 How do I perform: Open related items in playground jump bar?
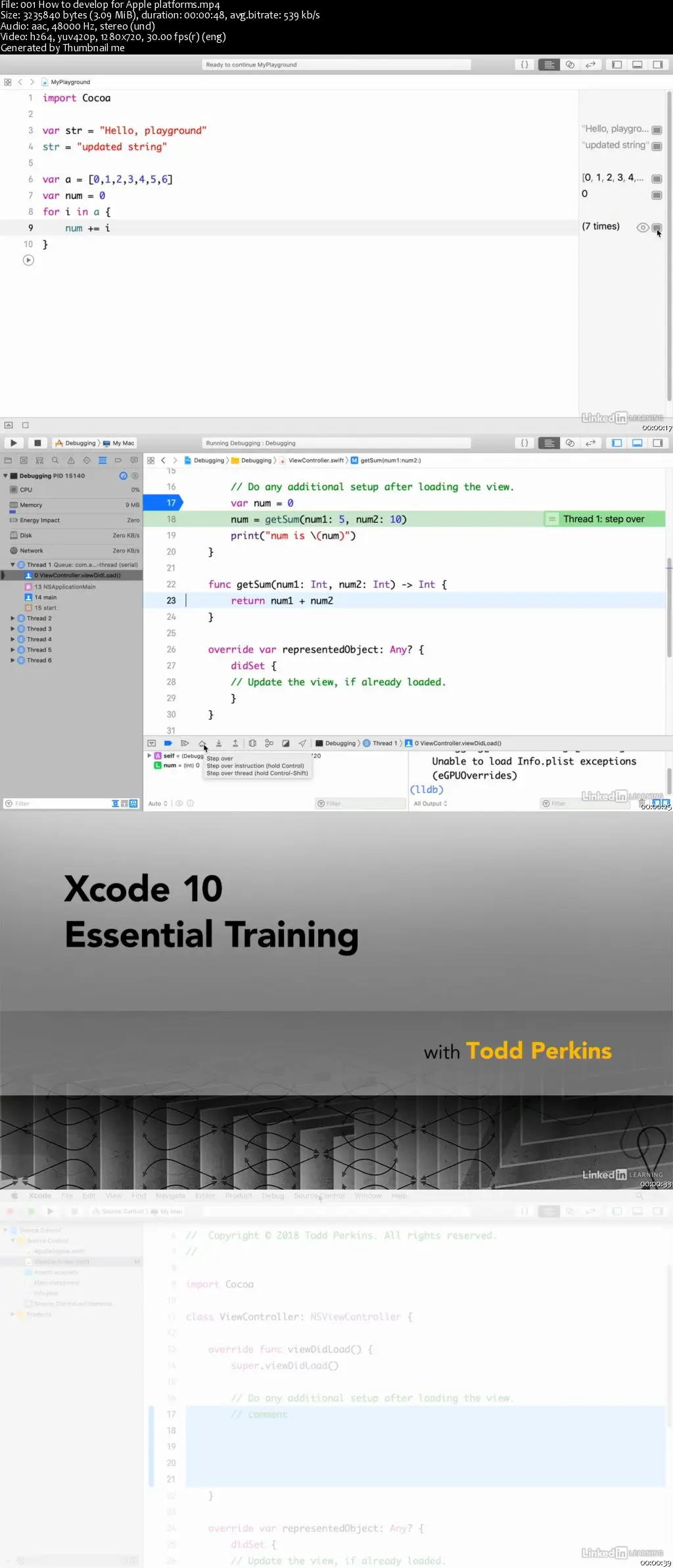[x=8, y=82]
